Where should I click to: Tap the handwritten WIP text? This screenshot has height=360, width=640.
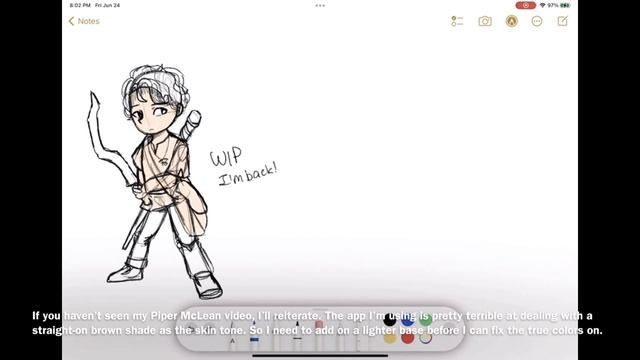coord(226,156)
